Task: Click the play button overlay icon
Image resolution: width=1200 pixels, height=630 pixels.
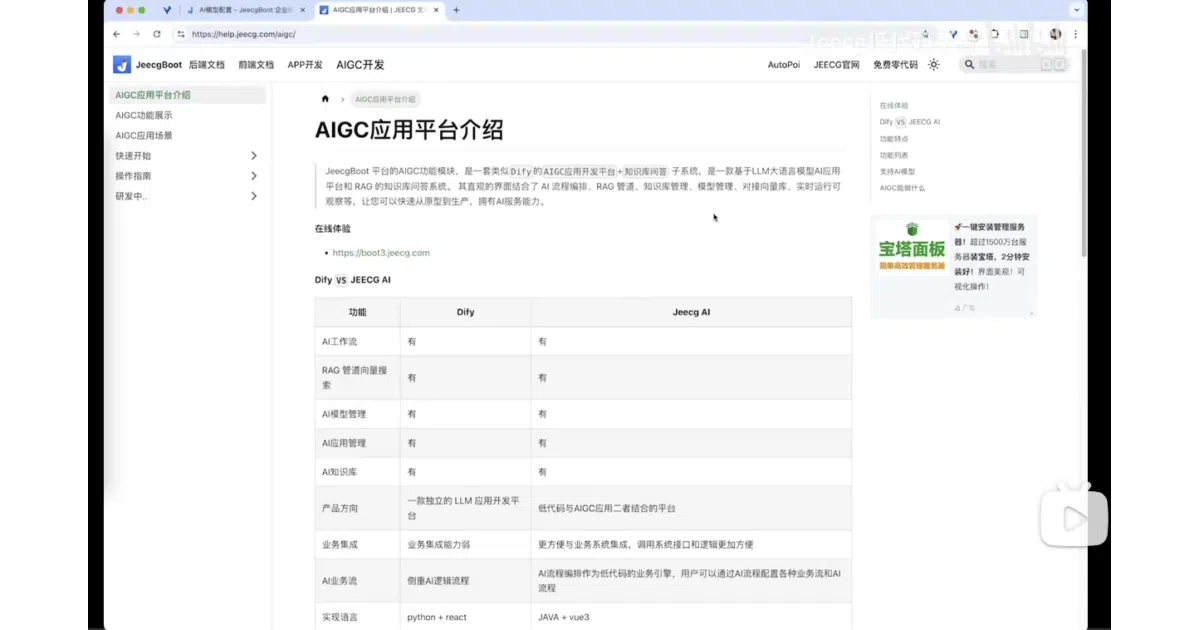Action: click(1074, 518)
